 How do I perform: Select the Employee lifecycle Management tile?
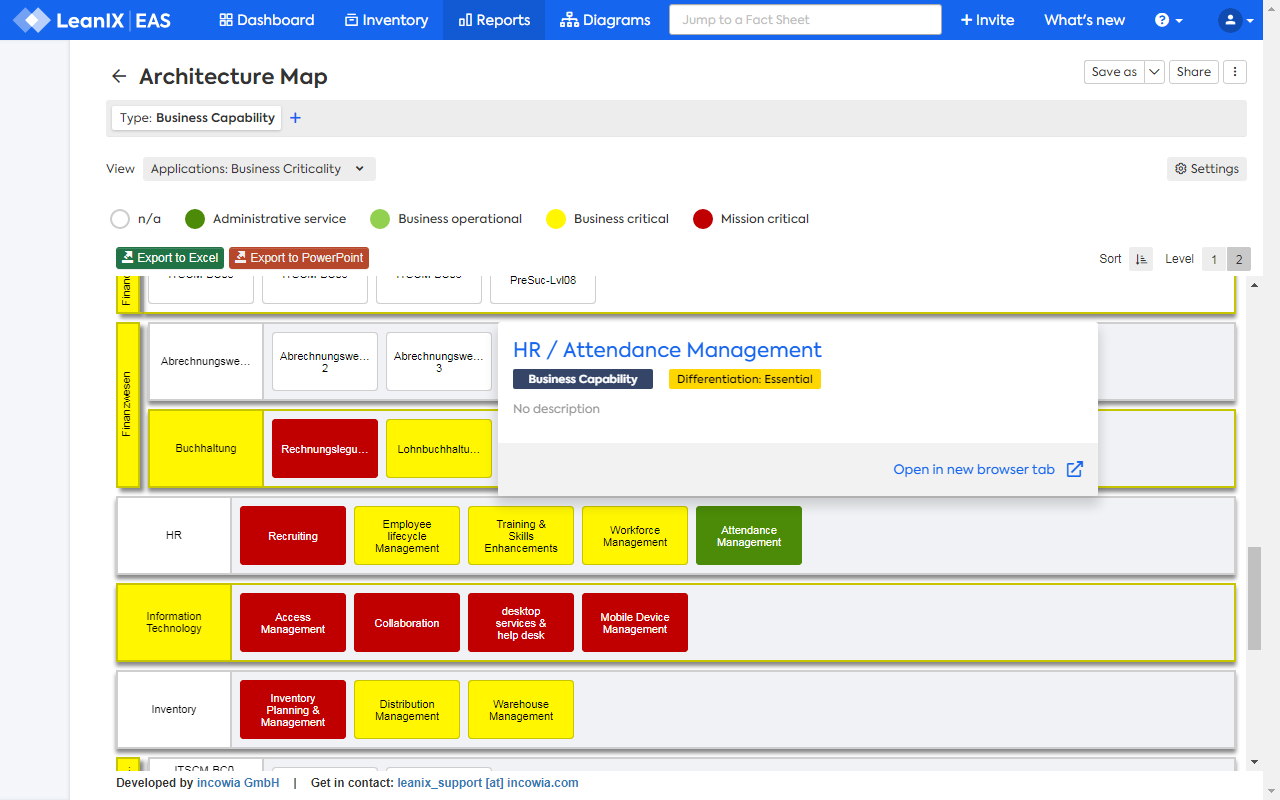407,536
